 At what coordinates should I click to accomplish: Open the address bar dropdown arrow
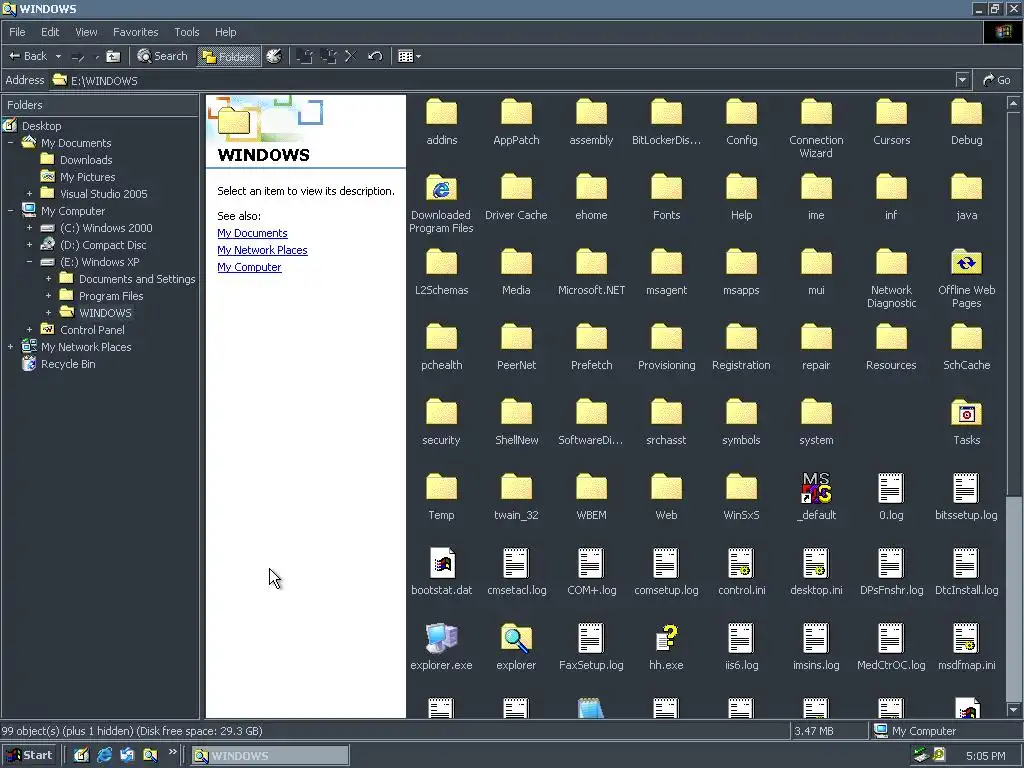tap(962, 80)
